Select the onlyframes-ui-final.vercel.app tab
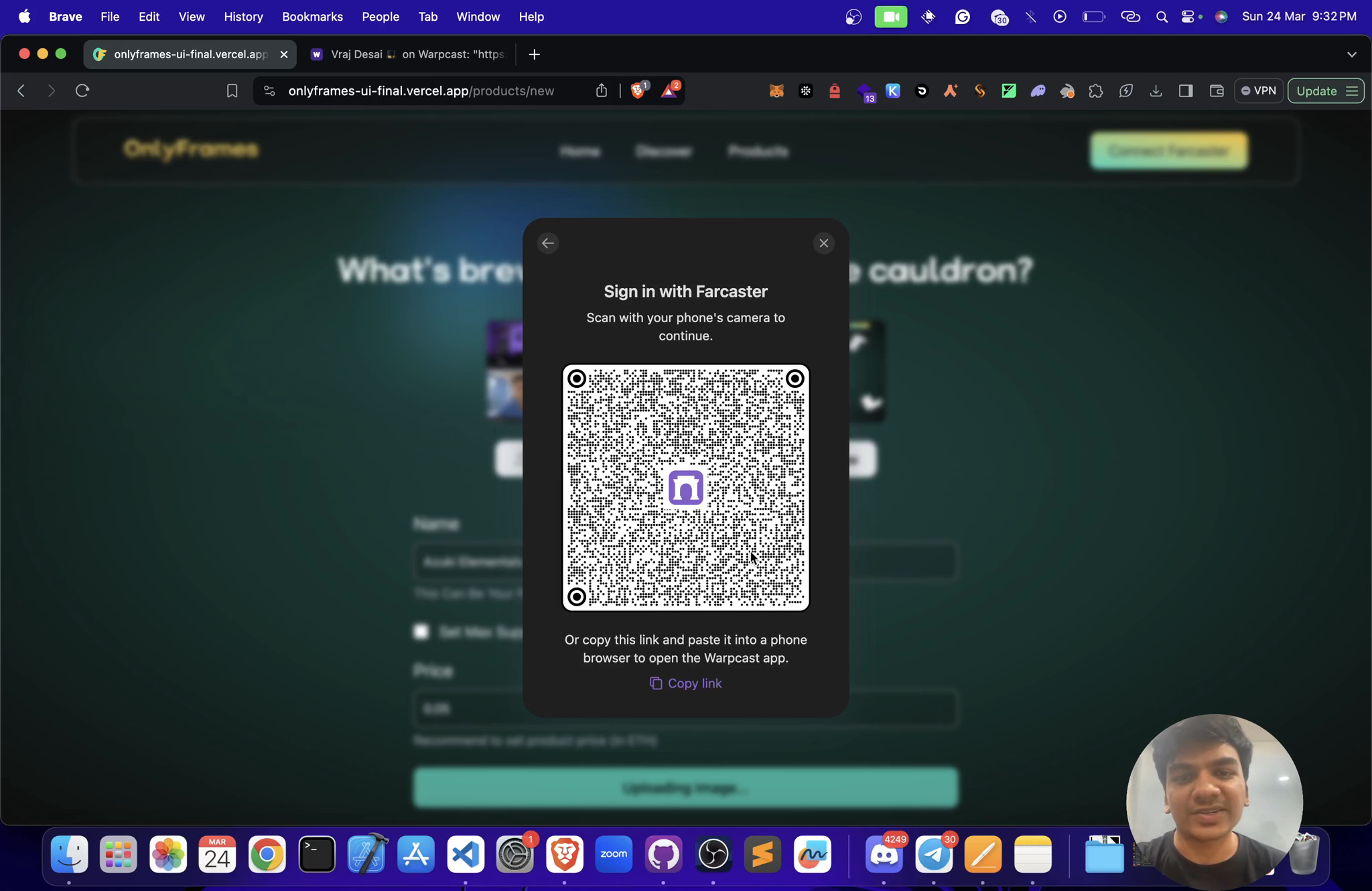The height and width of the screenshot is (891, 1372). pos(190,54)
